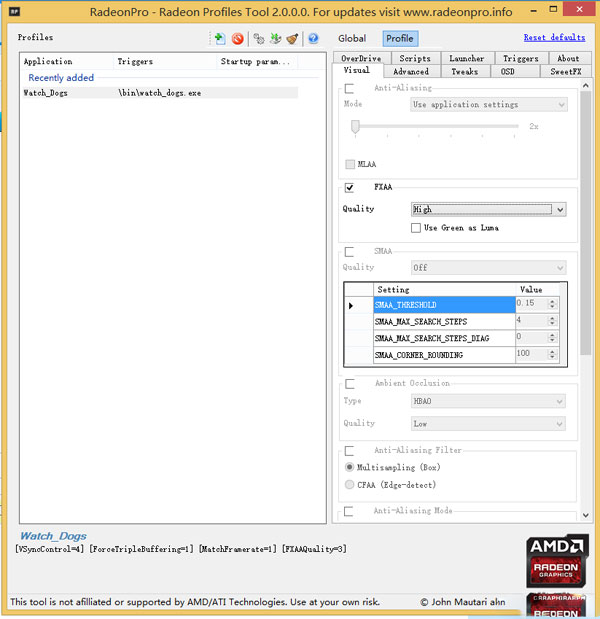Click the broom cleanup icon
Screen dimensions: 600x619
point(292,38)
